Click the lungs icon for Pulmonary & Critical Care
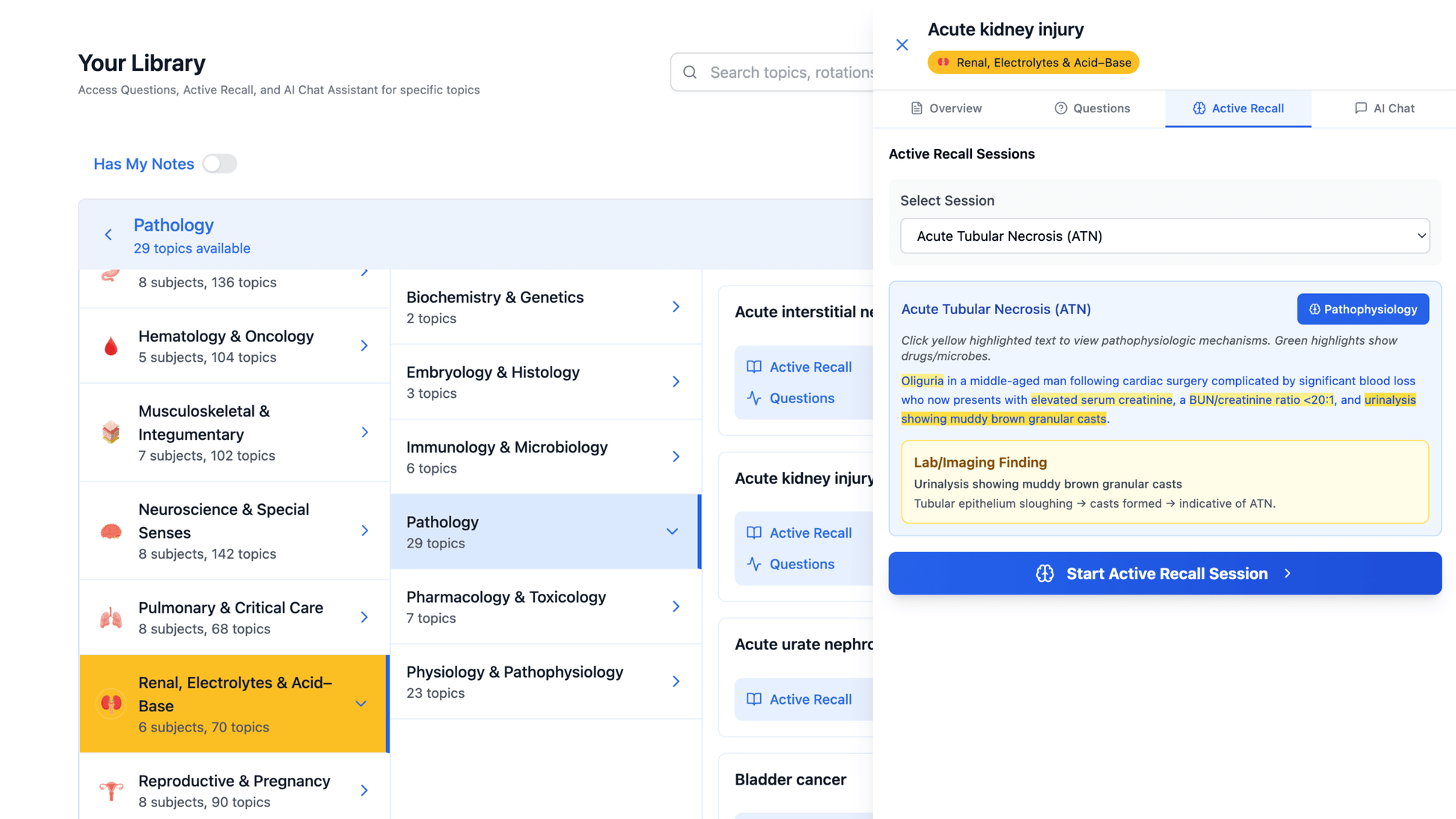This screenshot has height=819, width=1456. tap(111, 618)
